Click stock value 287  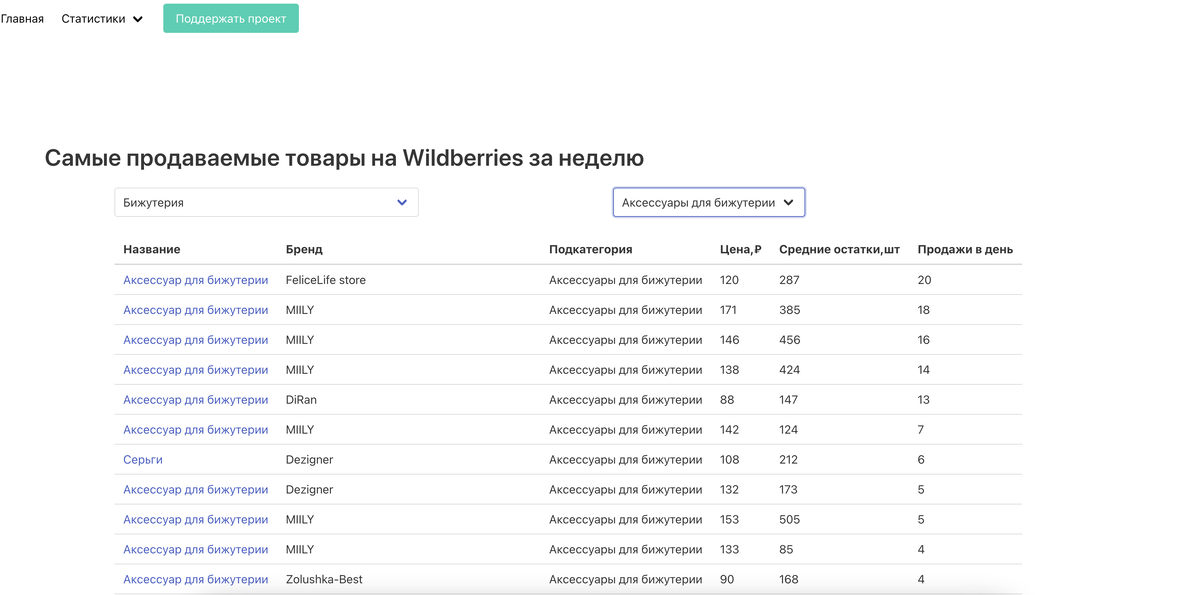pyautogui.click(x=790, y=280)
